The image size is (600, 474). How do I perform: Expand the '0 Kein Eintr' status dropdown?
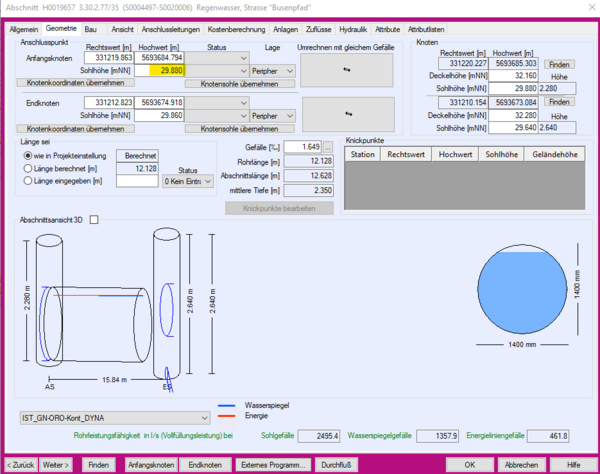point(188,181)
